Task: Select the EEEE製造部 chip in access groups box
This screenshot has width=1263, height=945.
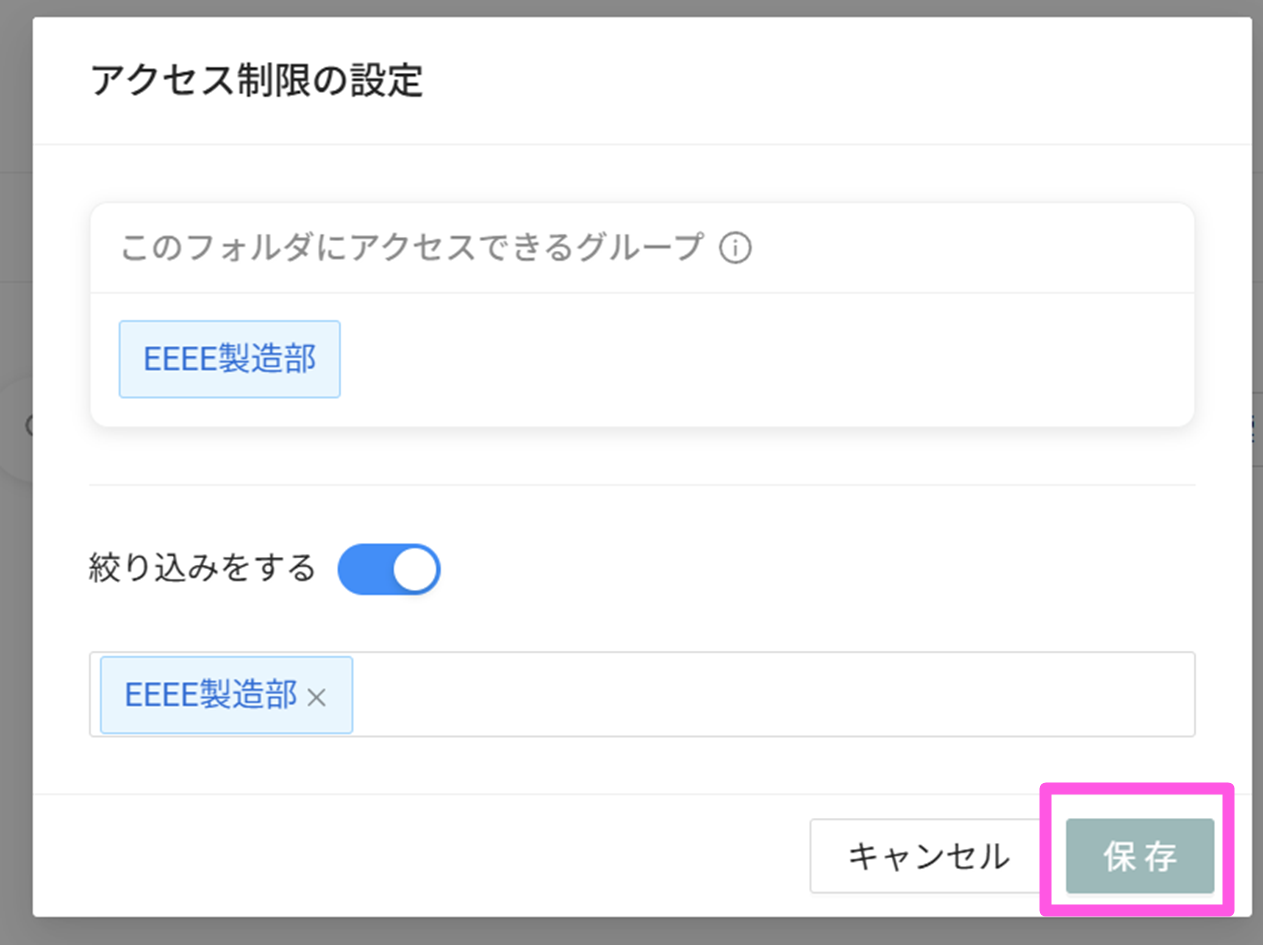Action: coord(230,359)
